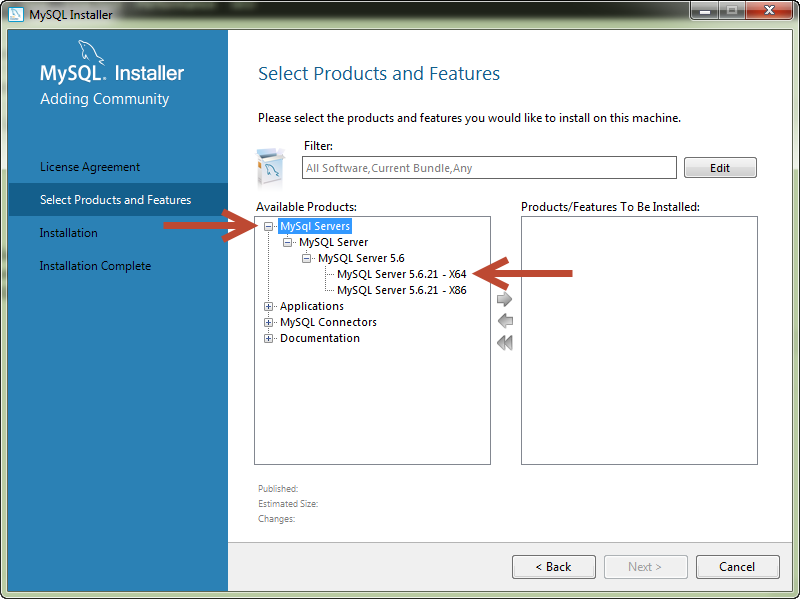Viewport: 800px width, 599px height.
Task: Select the MySQL Connectors item
Action: click(x=328, y=322)
